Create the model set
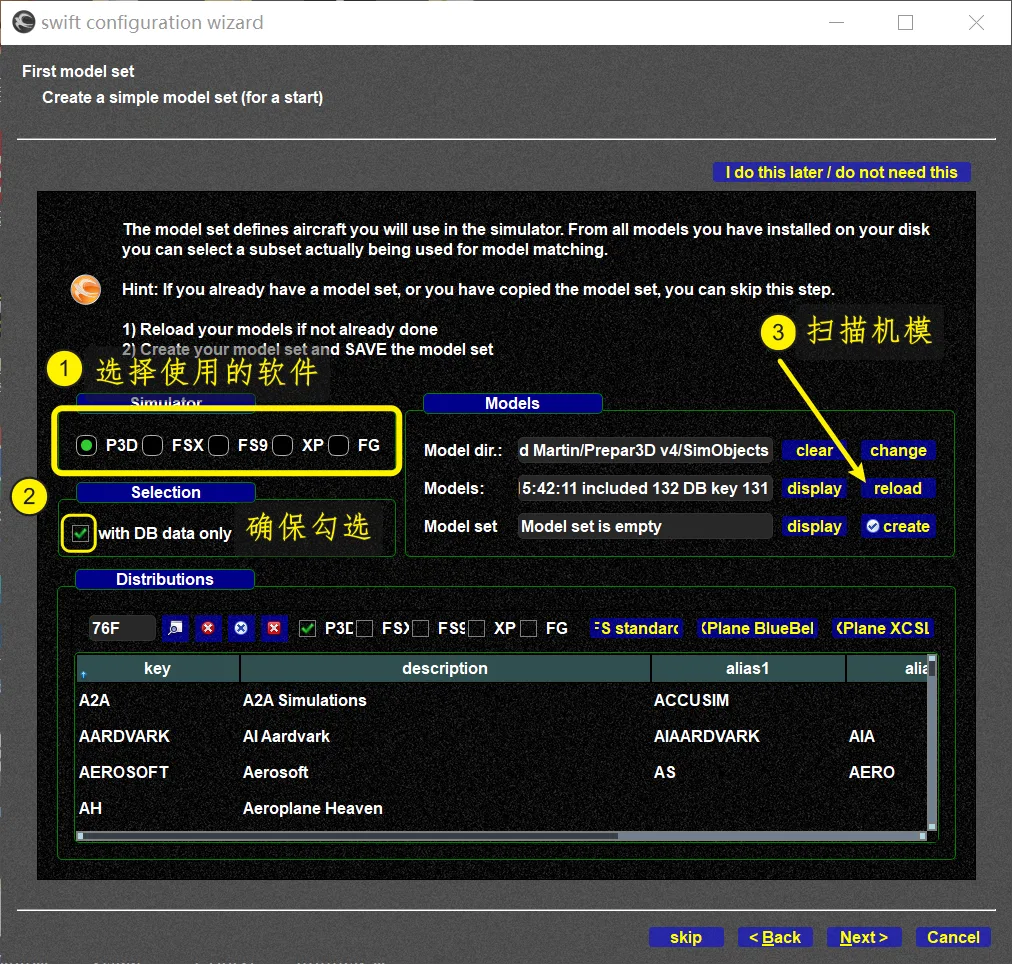This screenshot has height=964, width=1012. [x=898, y=527]
